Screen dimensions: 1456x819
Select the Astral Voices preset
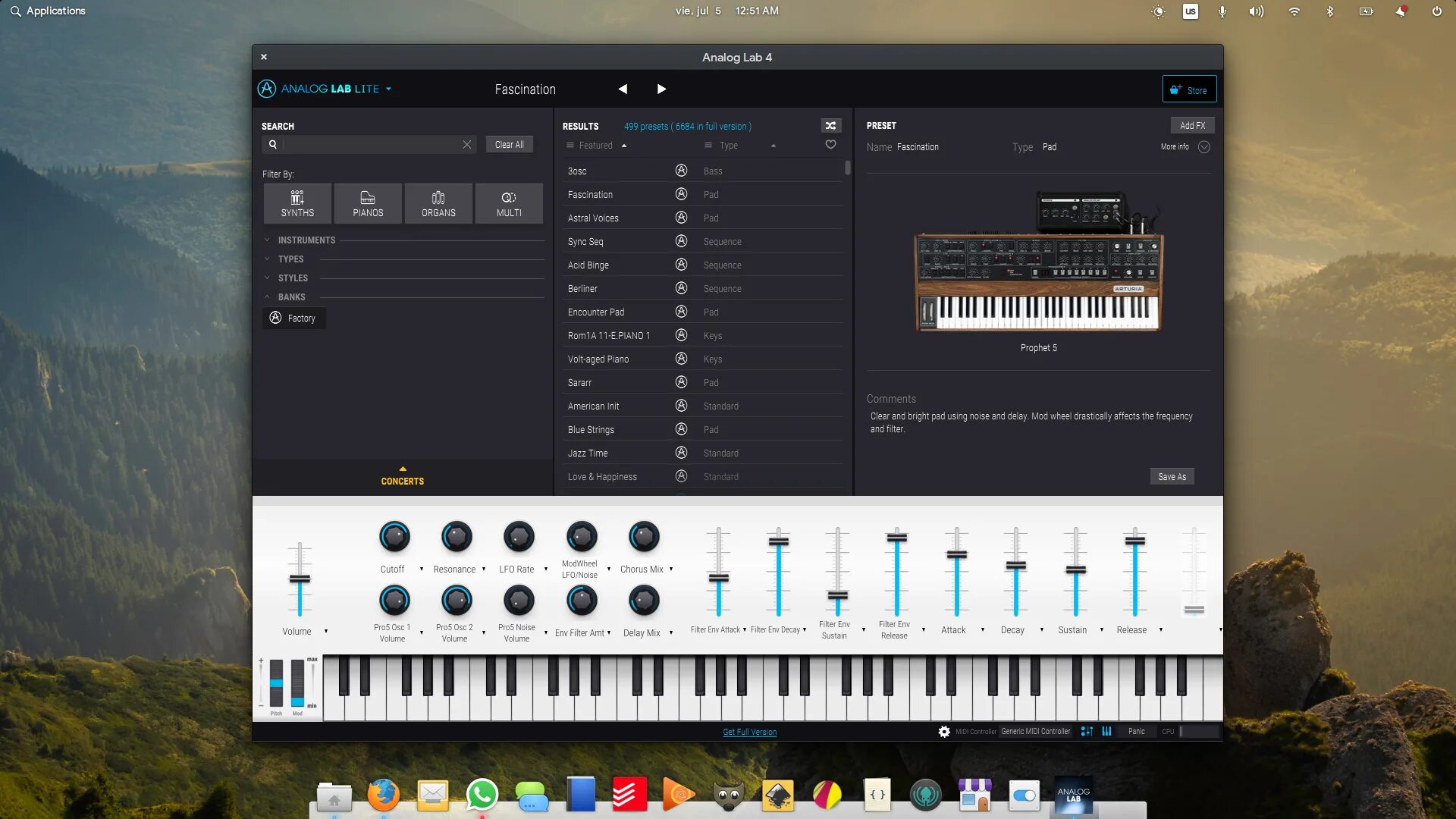pos(593,218)
